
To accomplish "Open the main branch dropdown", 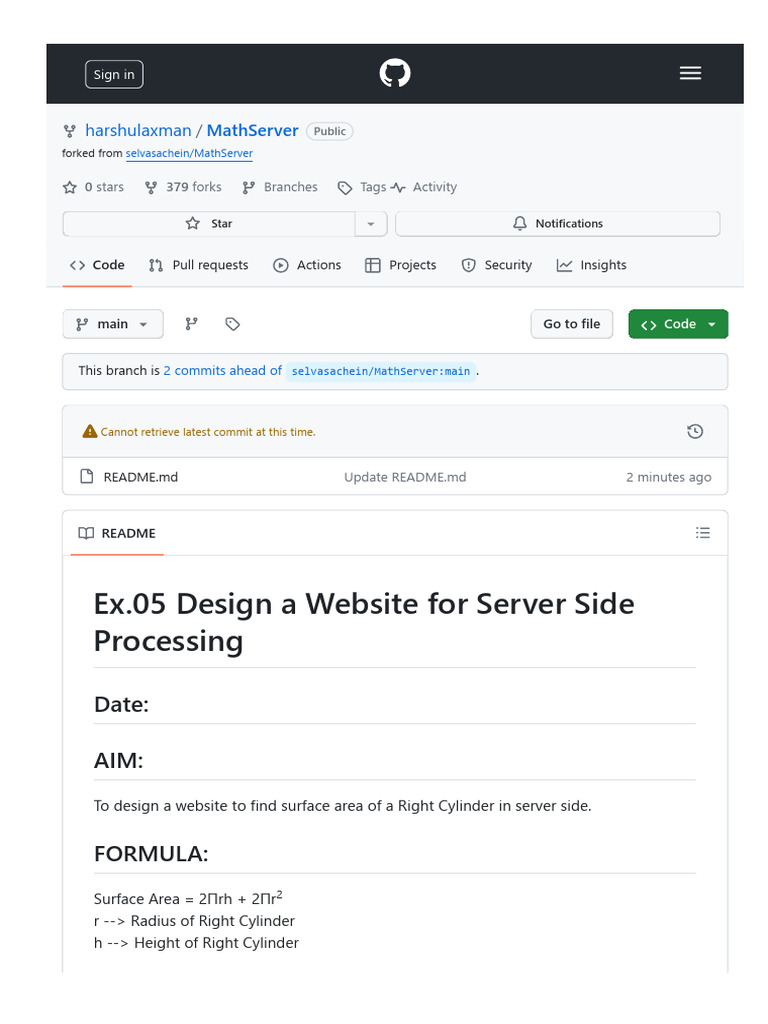I will pos(112,324).
